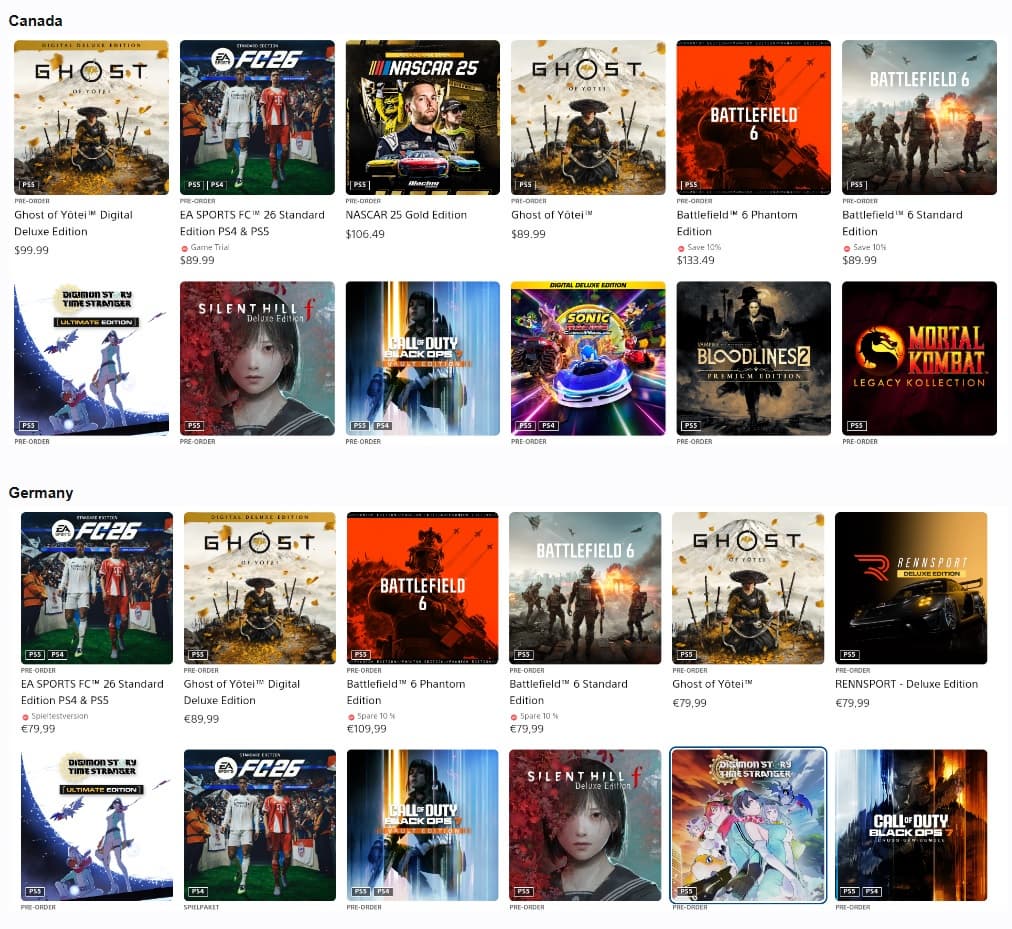Click the RENNSPORT - Deluxe Edition title

906,684
